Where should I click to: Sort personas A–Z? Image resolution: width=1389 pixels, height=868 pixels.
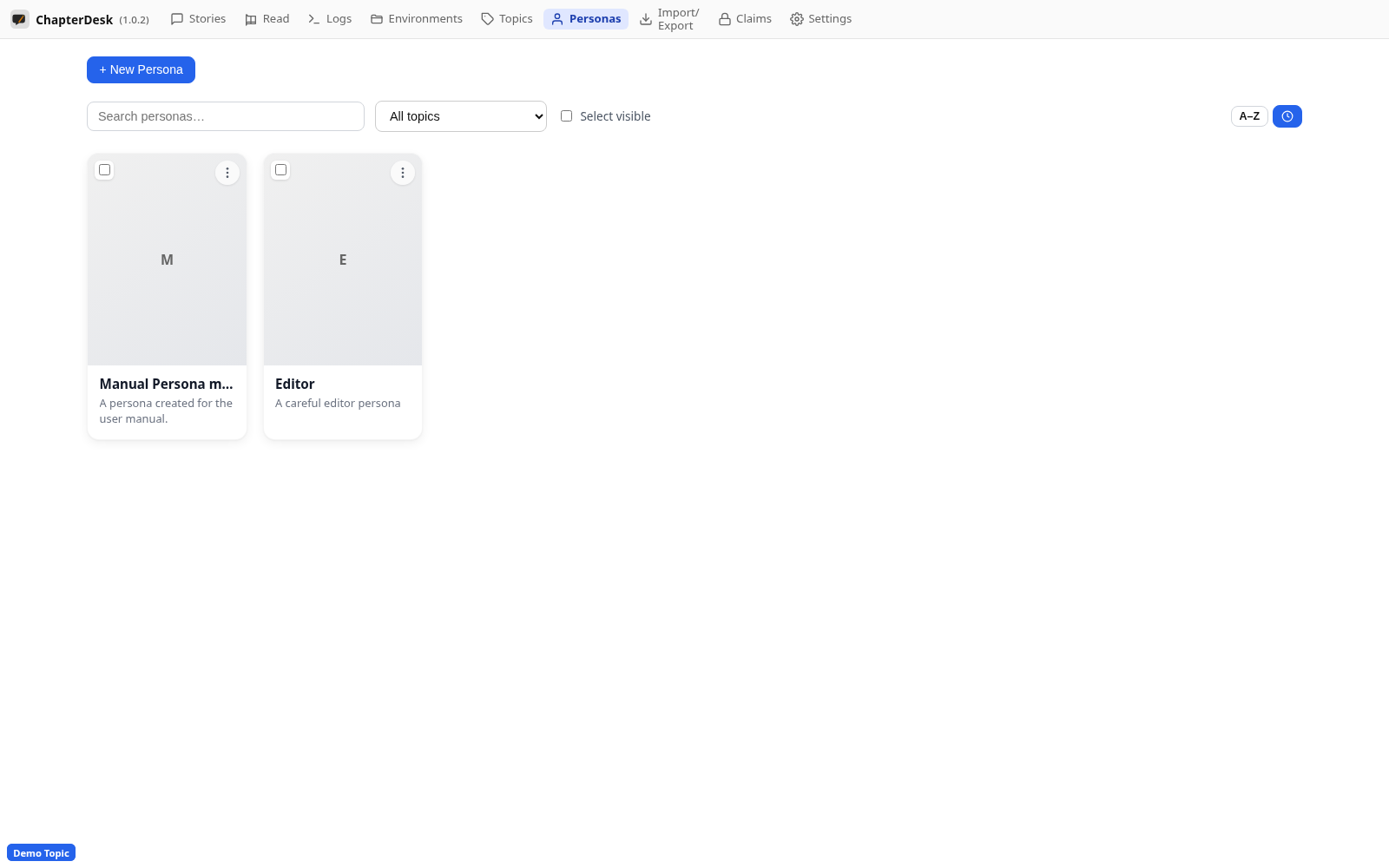1249,116
